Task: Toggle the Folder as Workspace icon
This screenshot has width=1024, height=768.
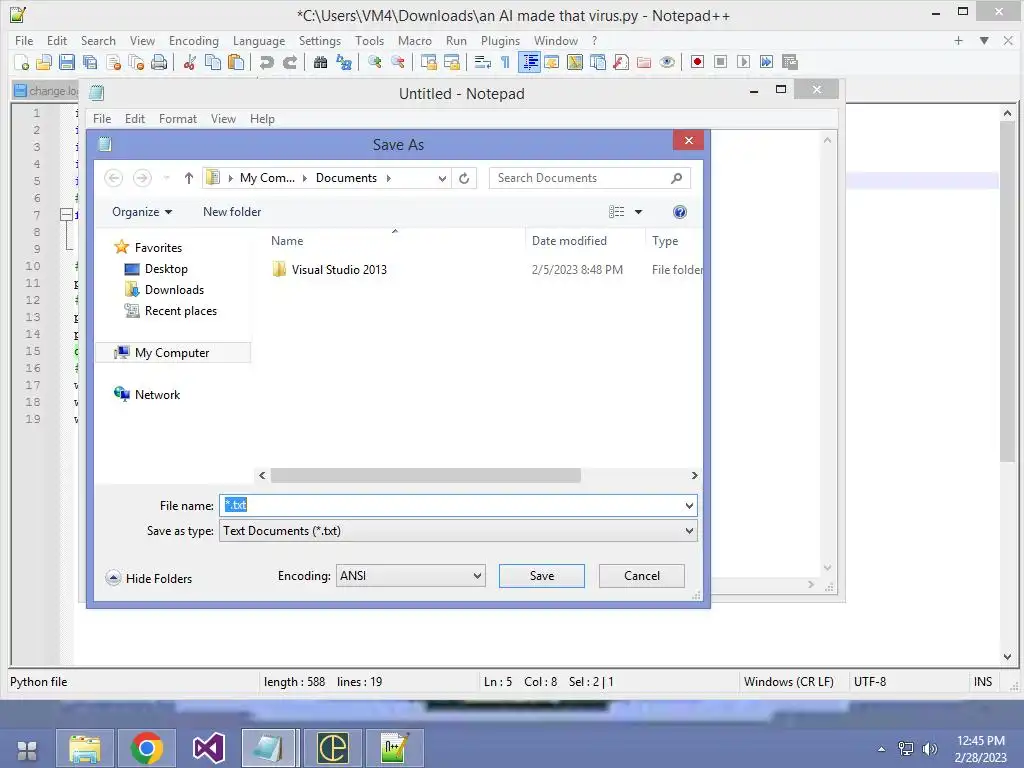Action: (644, 62)
